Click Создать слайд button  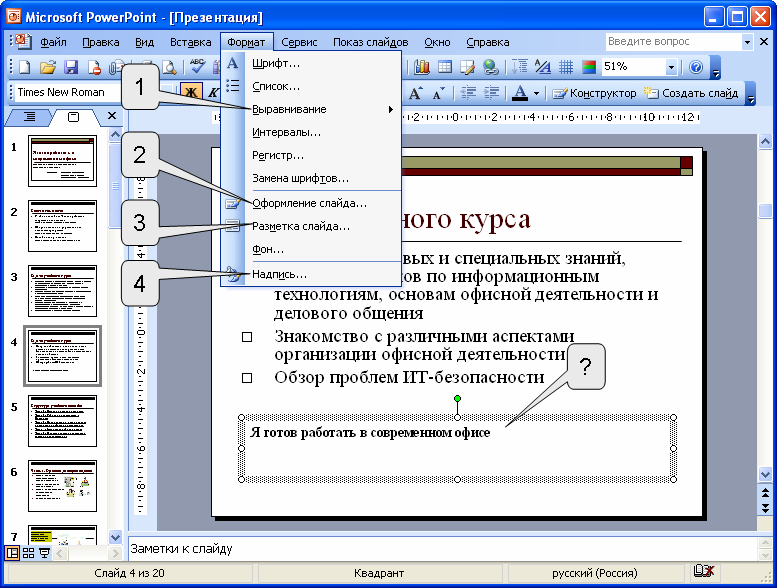pyautogui.click(x=691, y=93)
